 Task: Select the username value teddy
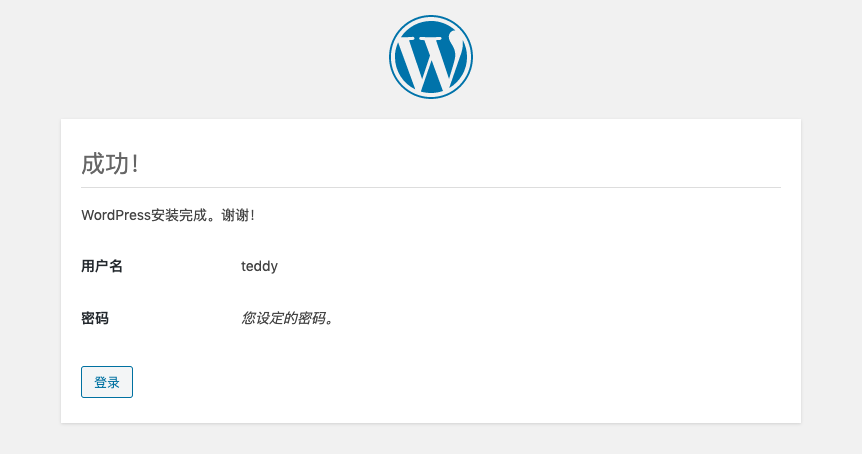tap(259, 266)
